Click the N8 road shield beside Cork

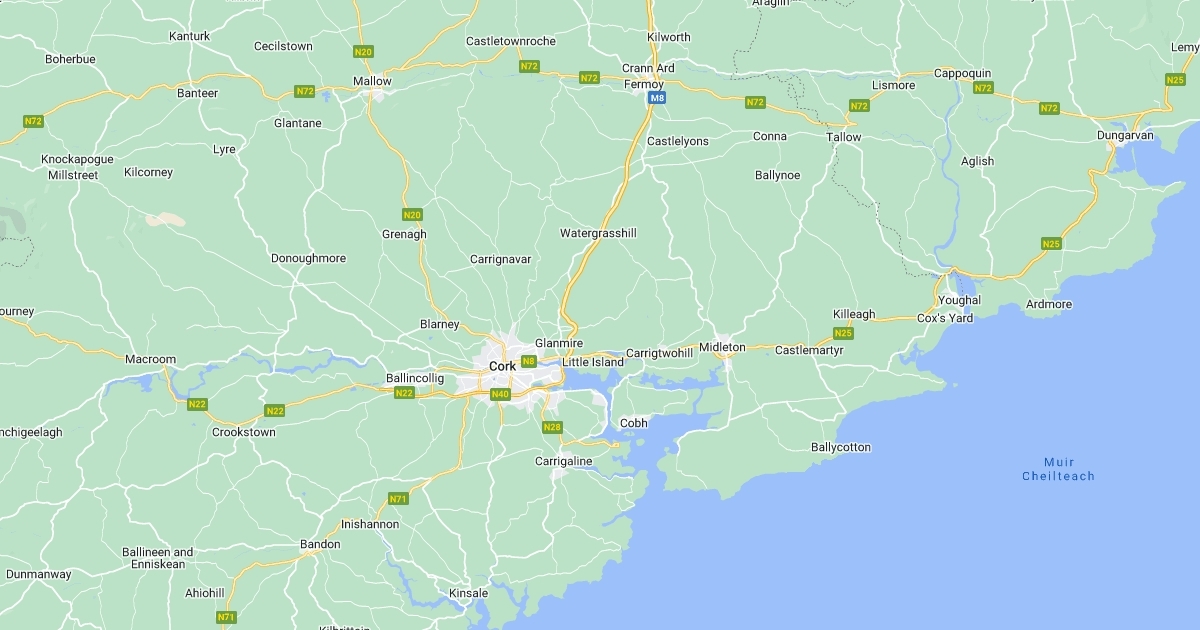(x=530, y=361)
